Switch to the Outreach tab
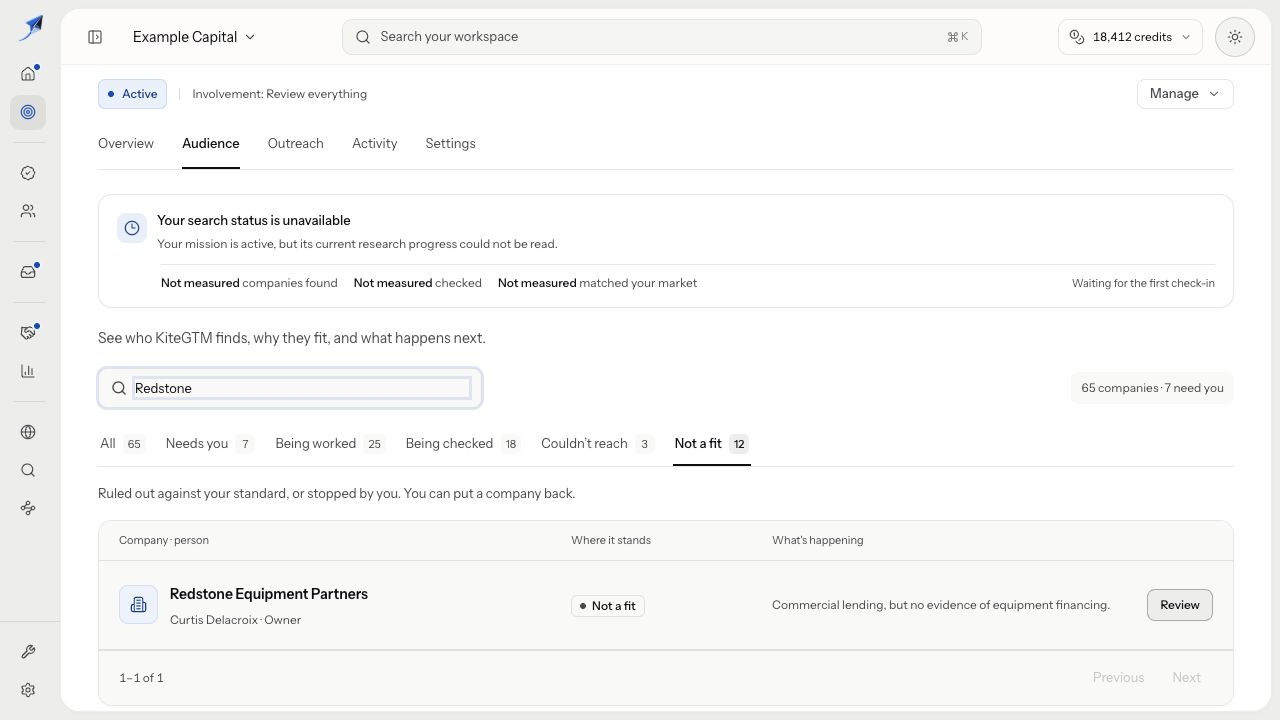The image size is (1280, 720). pyautogui.click(x=295, y=144)
